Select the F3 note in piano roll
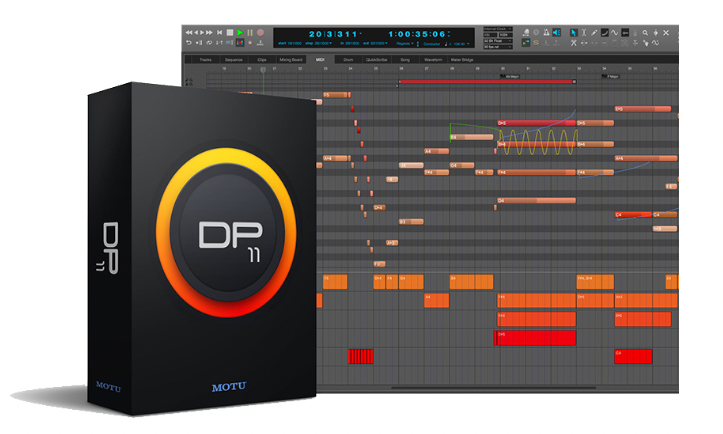The image size is (723, 434). (379, 264)
